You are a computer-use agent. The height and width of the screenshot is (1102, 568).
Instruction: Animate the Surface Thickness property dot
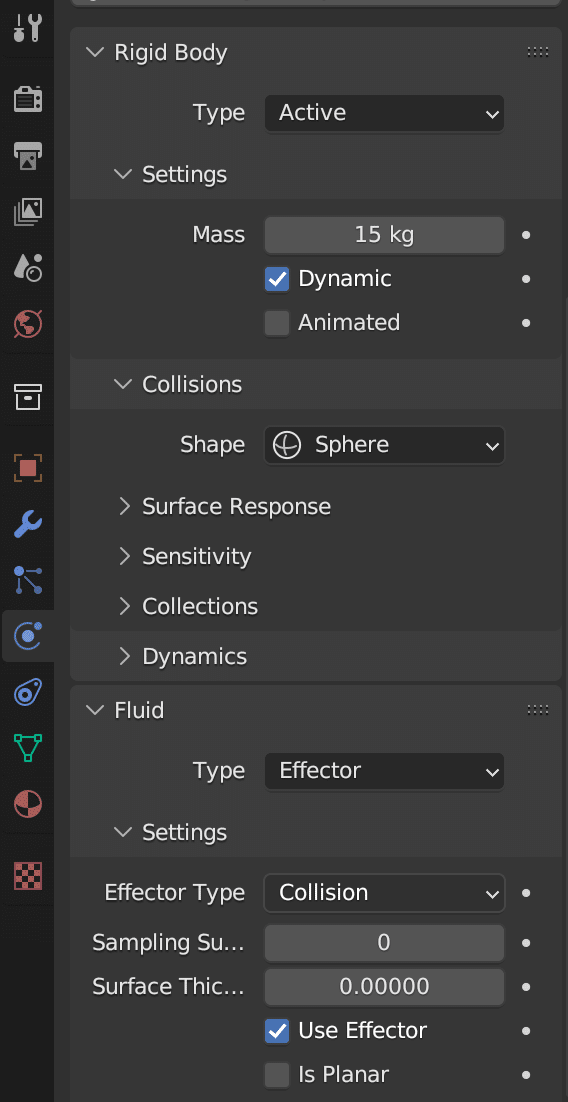tap(526, 987)
